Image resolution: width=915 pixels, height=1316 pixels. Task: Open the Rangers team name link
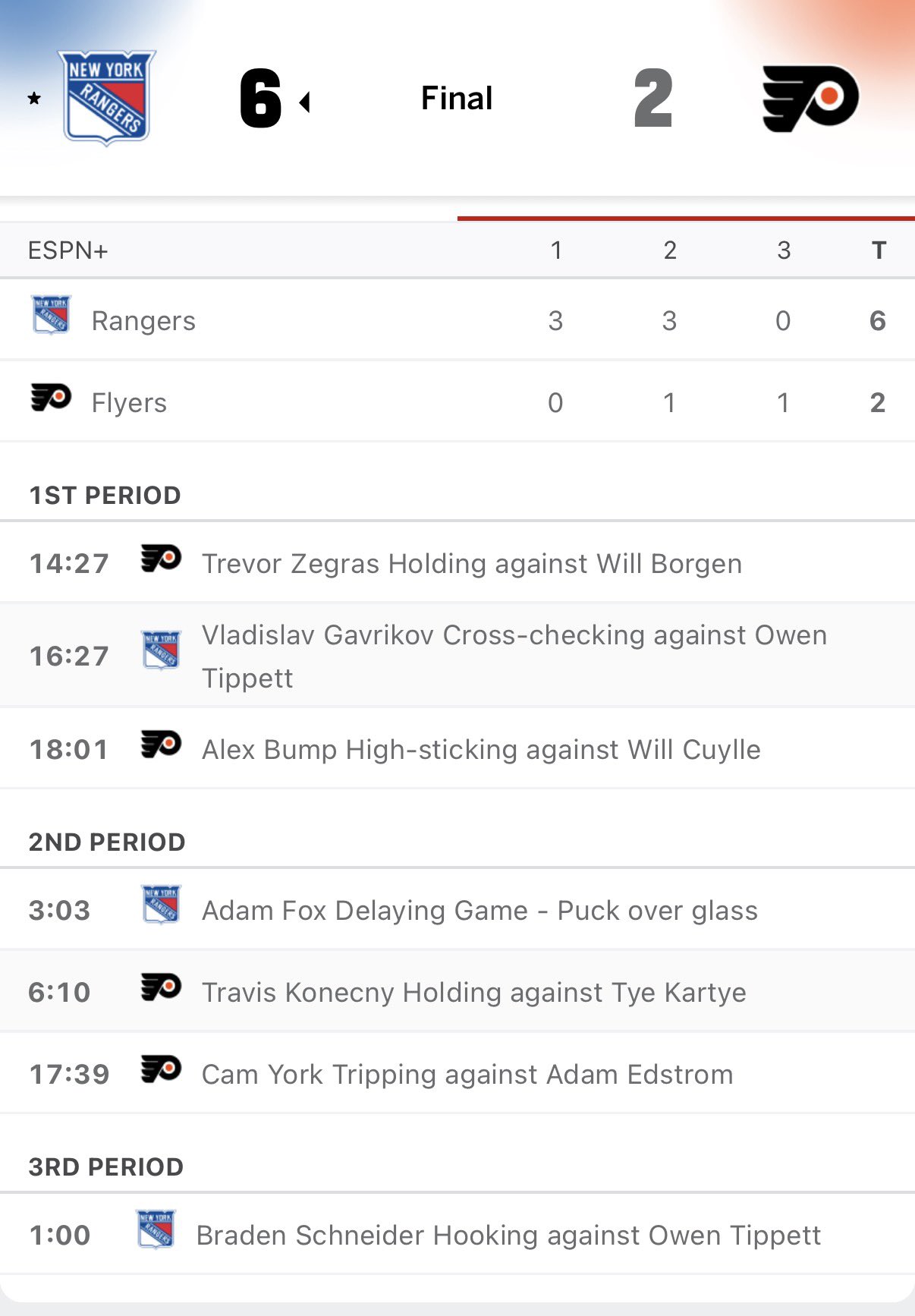tap(143, 321)
